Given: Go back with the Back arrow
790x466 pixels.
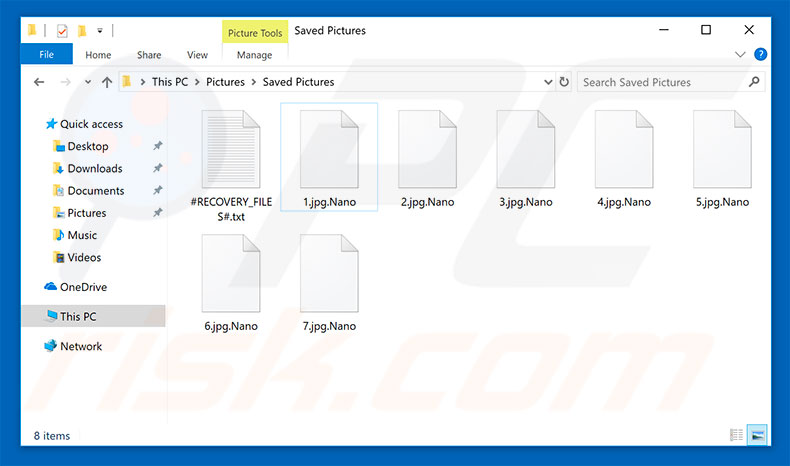Looking at the screenshot, I should (x=39, y=82).
